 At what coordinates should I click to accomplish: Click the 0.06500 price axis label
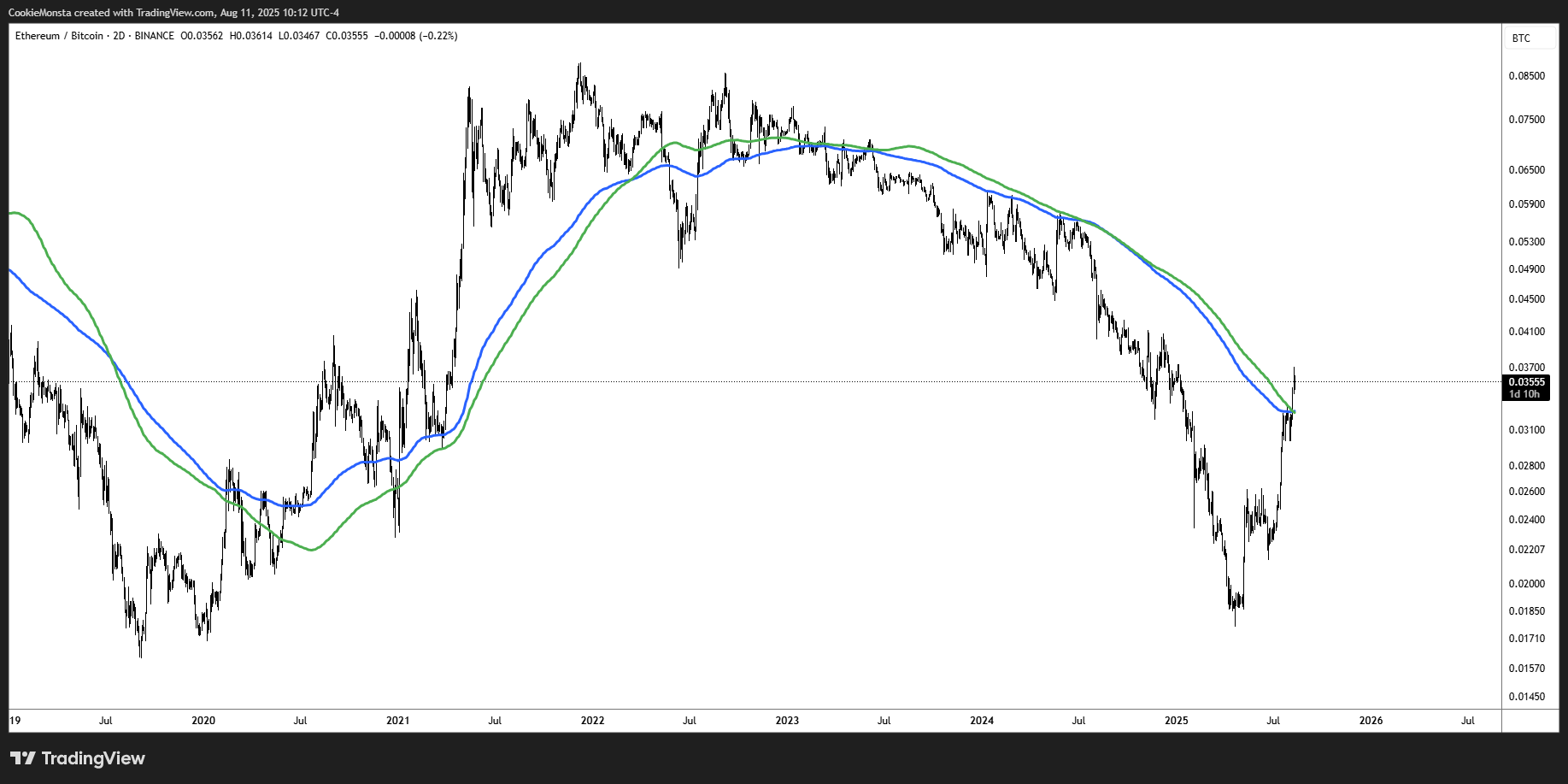tap(1526, 170)
